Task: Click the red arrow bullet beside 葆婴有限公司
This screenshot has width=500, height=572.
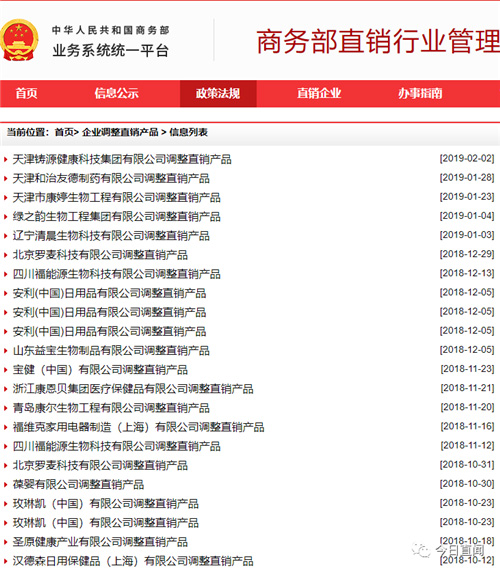Action: 5,485
